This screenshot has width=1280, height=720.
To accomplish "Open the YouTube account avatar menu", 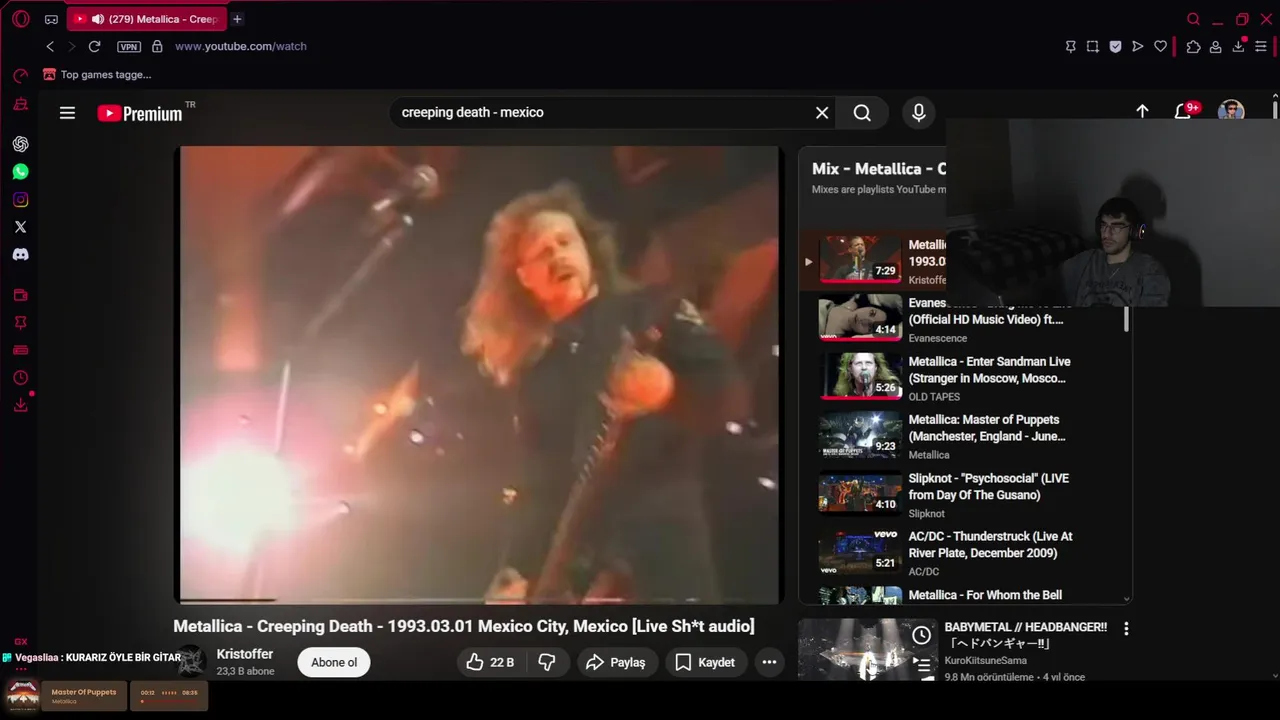I will 1231,110.
